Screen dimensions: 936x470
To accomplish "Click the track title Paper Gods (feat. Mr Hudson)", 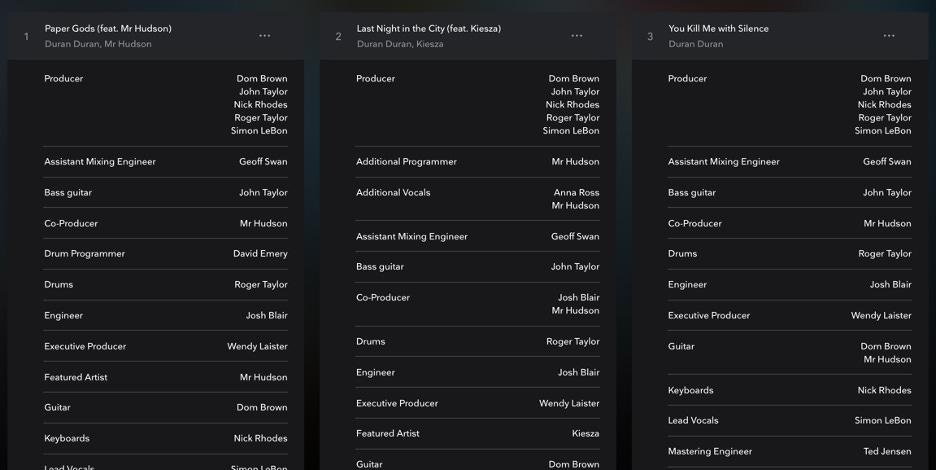I will click(108, 28).
